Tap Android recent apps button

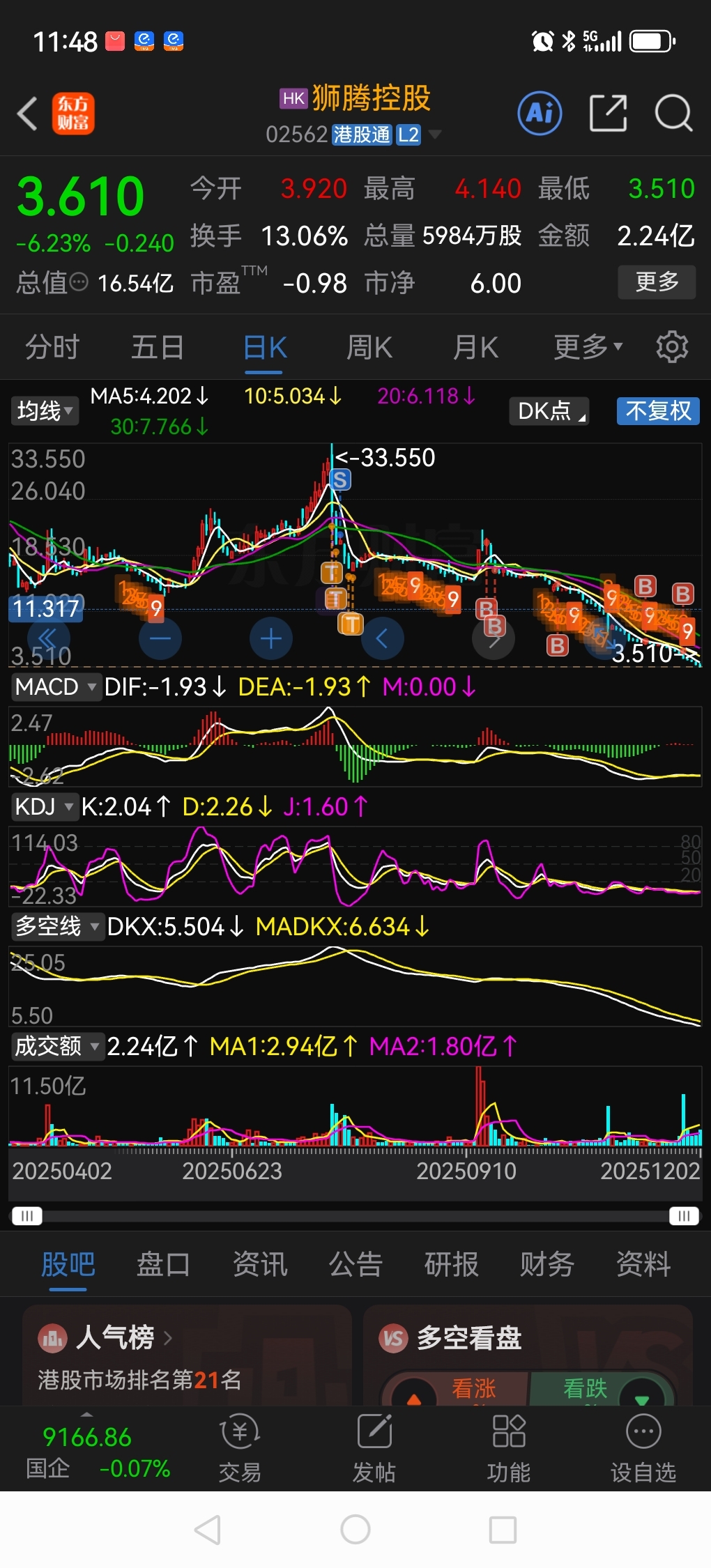click(x=503, y=1530)
